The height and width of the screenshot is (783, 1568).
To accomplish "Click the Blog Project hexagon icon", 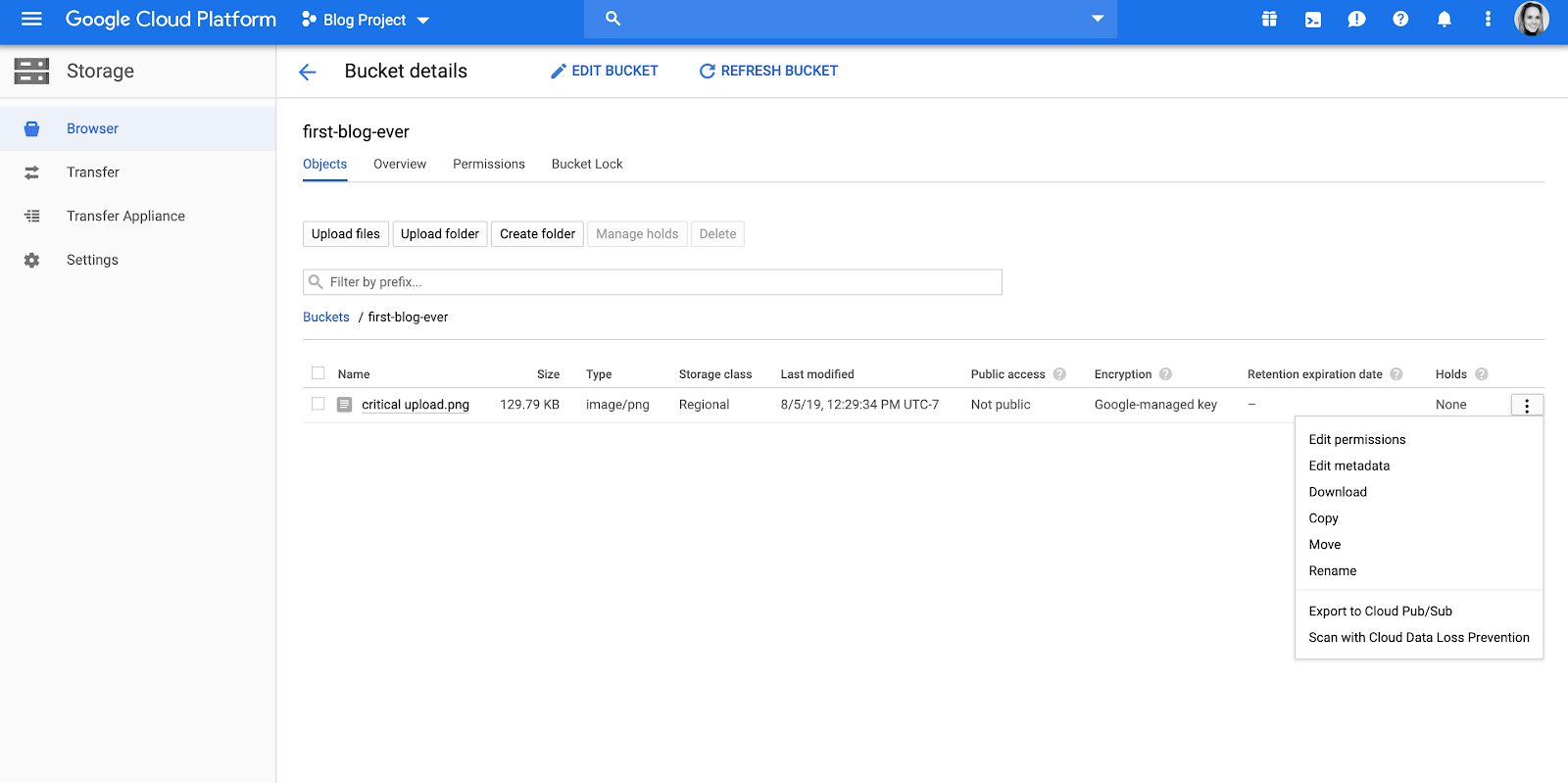I will [309, 20].
